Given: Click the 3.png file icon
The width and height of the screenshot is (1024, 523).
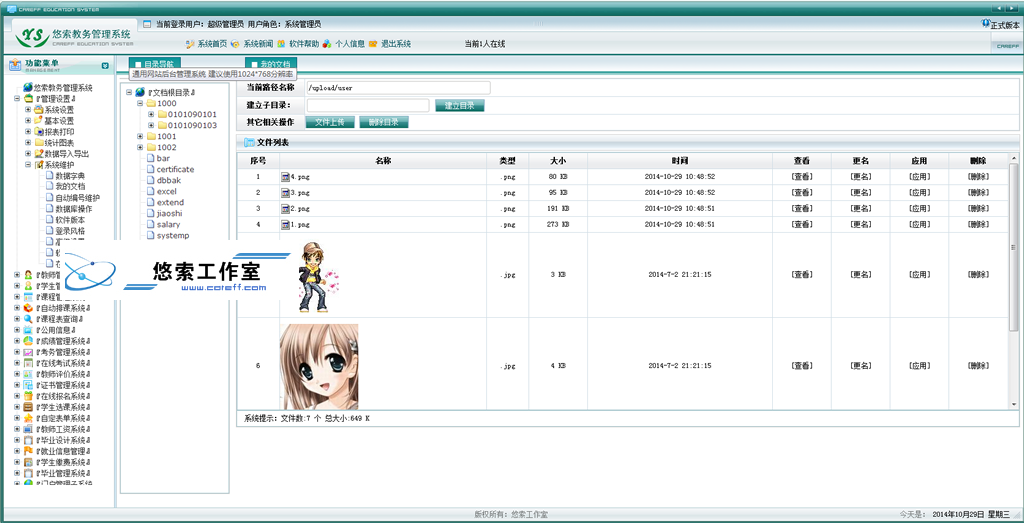Looking at the screenshot, I should pyautogui.click(x=285, y=193).
